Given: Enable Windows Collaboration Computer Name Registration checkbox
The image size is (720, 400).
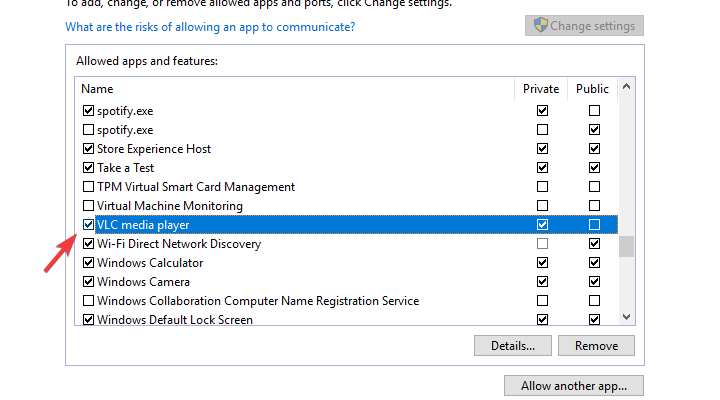Looking at the screenshot, I should [x=88, y=301].
